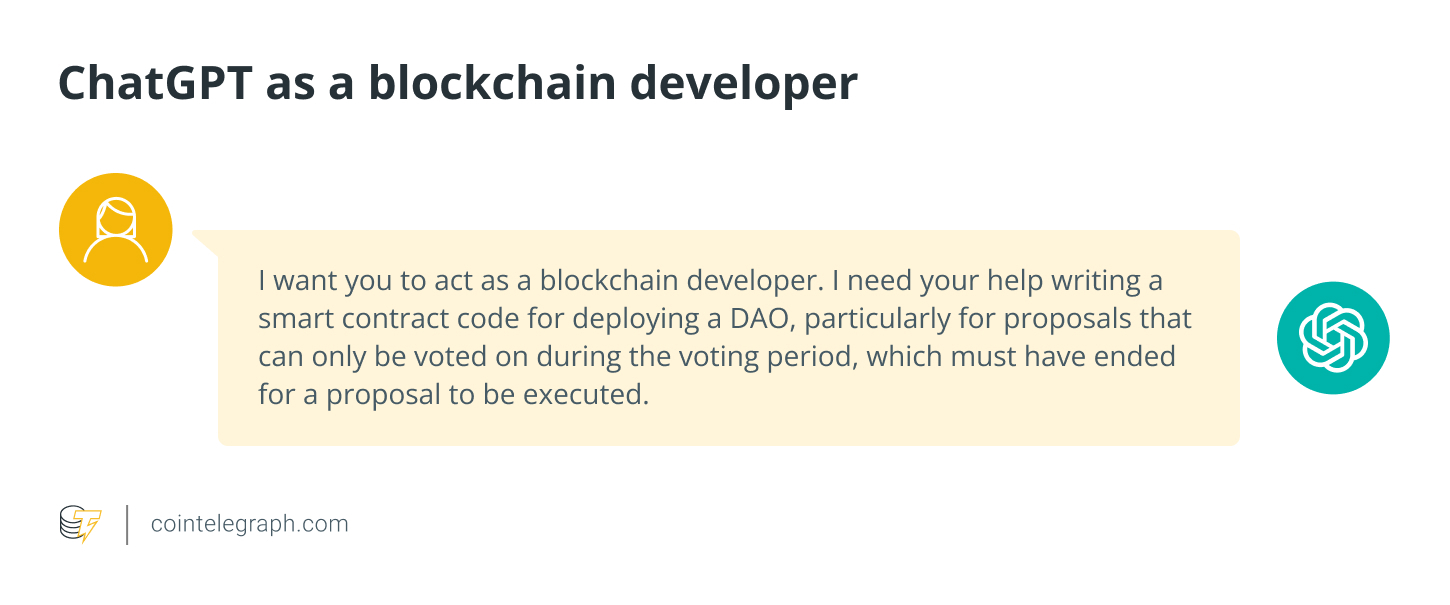Click the Cointelegraph coin-stack logo

(x=73, y=522)
